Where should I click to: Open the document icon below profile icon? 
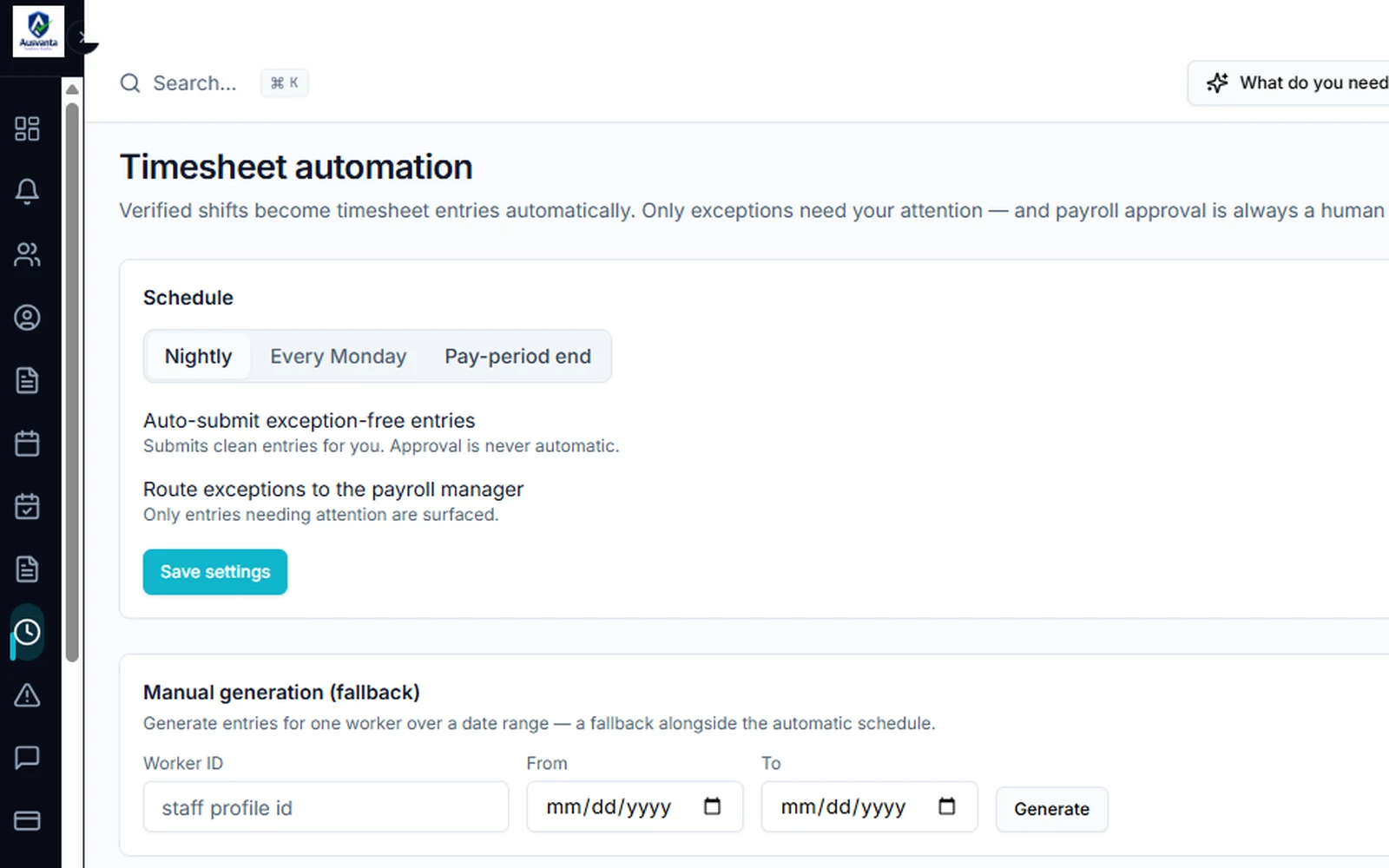[x=27, y=380]
